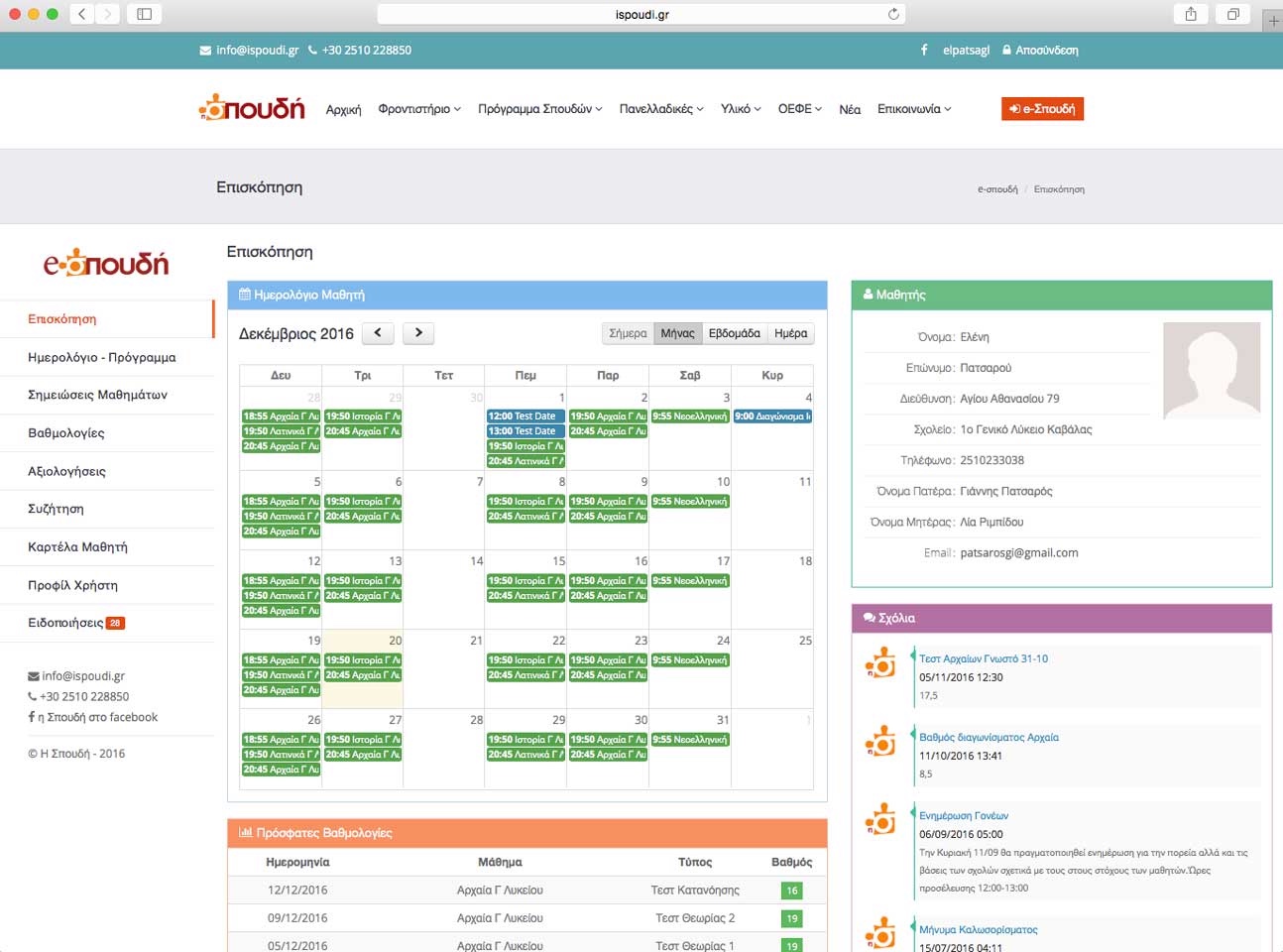Click Τεστ Θεωρίας 2 table cell
1283x952 pixels.
[695, 918]
